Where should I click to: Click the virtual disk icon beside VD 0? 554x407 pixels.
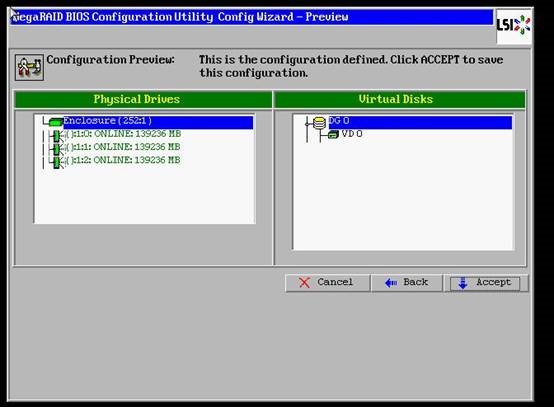pyautogui.click(x=333, y=134)
